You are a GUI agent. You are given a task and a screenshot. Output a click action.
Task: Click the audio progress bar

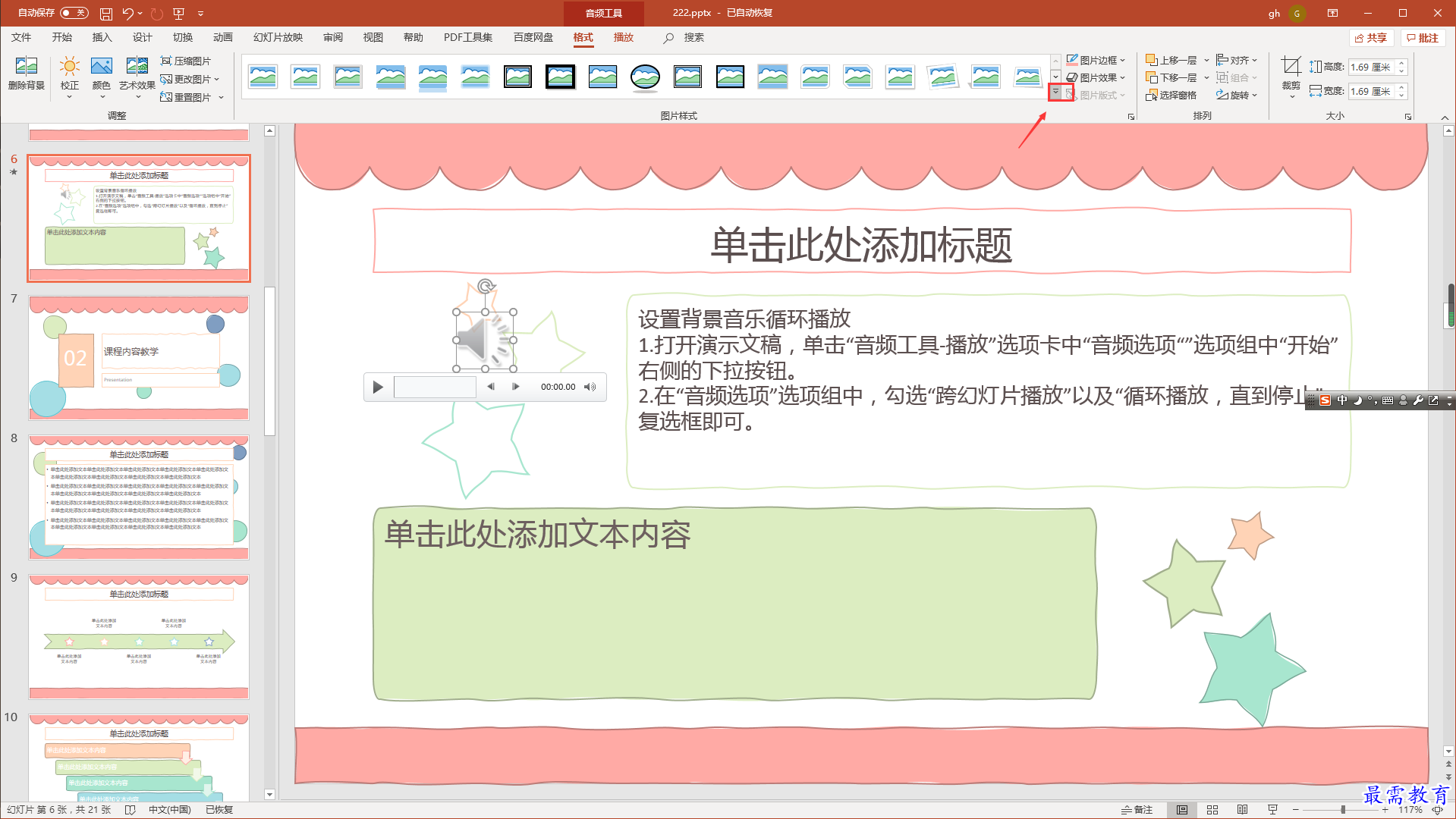435,387
